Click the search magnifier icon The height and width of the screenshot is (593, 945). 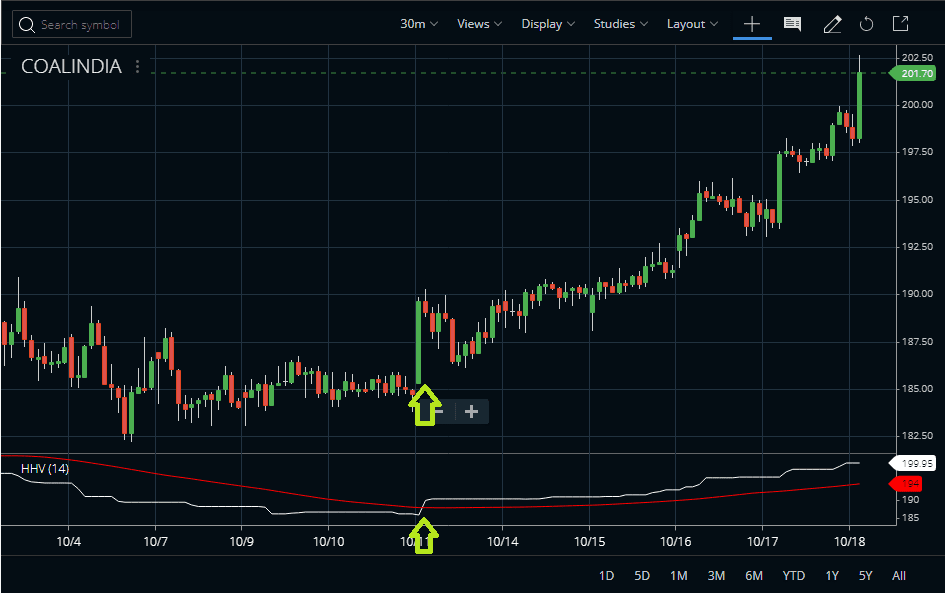(27, 24)
